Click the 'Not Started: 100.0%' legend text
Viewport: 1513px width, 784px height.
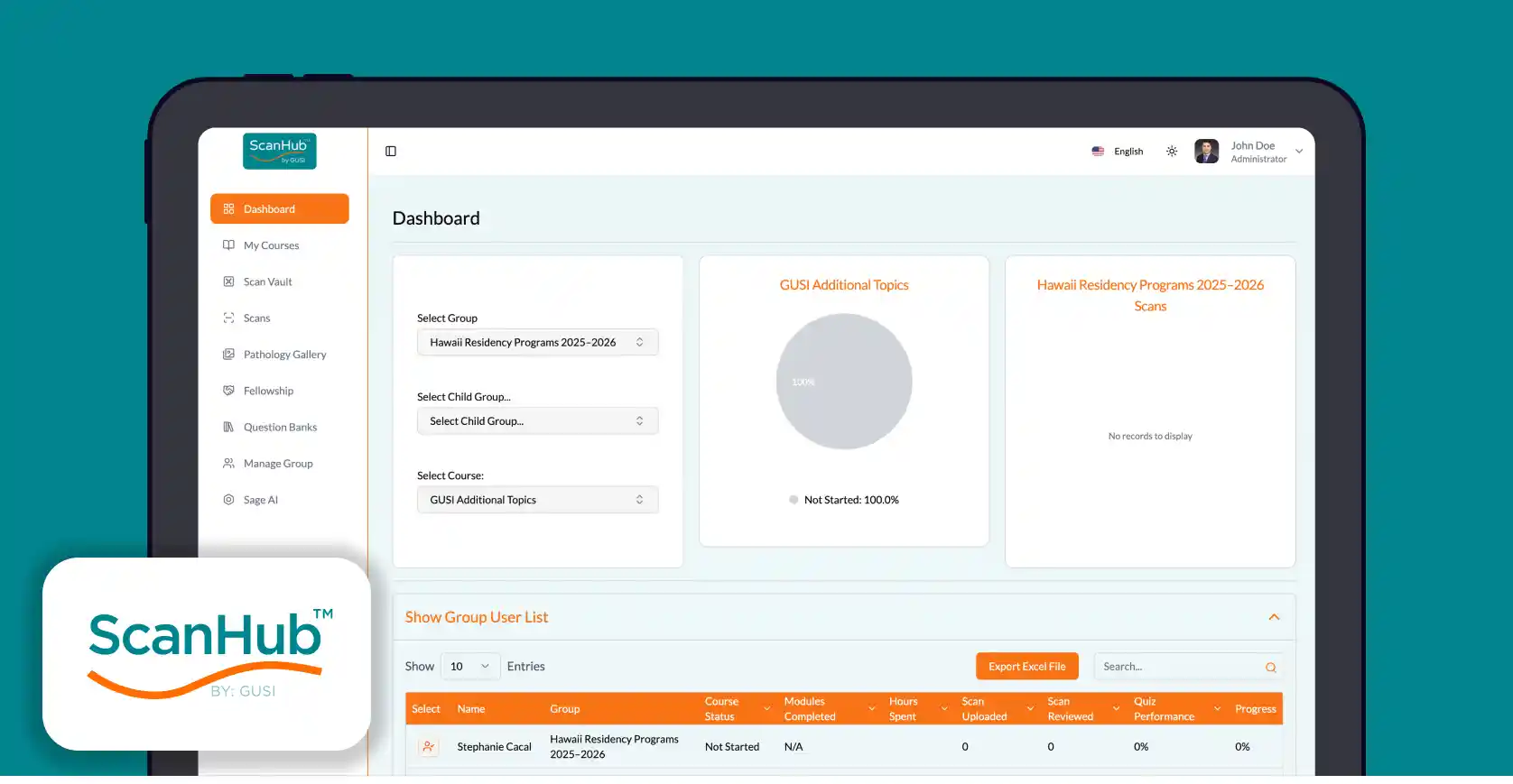[851, 500]
